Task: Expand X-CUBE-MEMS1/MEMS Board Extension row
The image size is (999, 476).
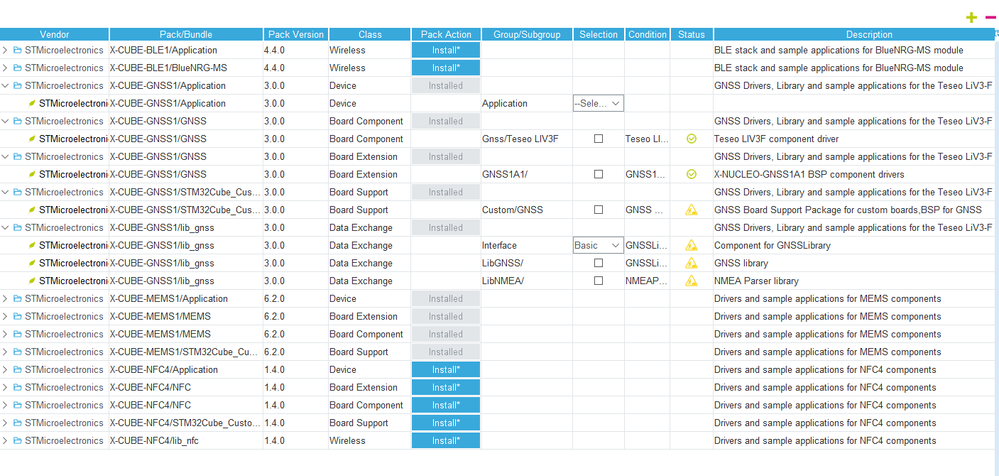Action: coord(6,317)
